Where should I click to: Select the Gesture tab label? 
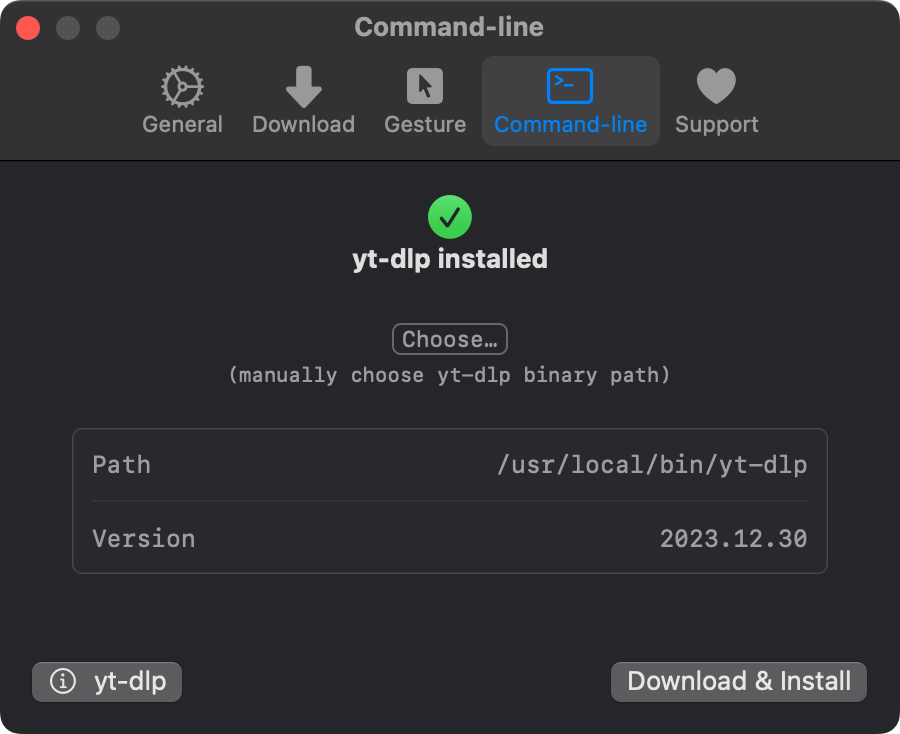pyautogui.click(x=425, y=125)
